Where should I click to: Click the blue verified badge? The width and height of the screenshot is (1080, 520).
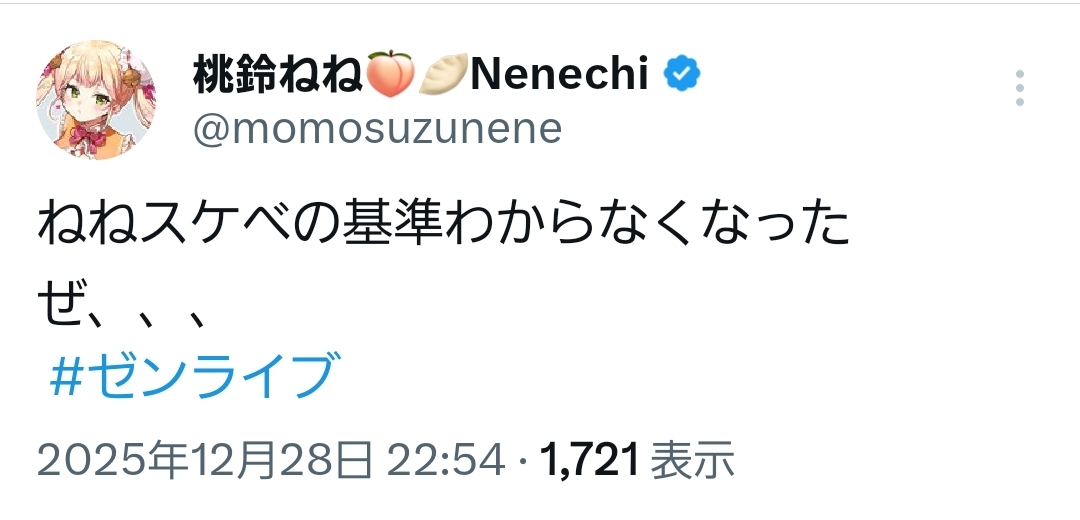click(683, 74)
